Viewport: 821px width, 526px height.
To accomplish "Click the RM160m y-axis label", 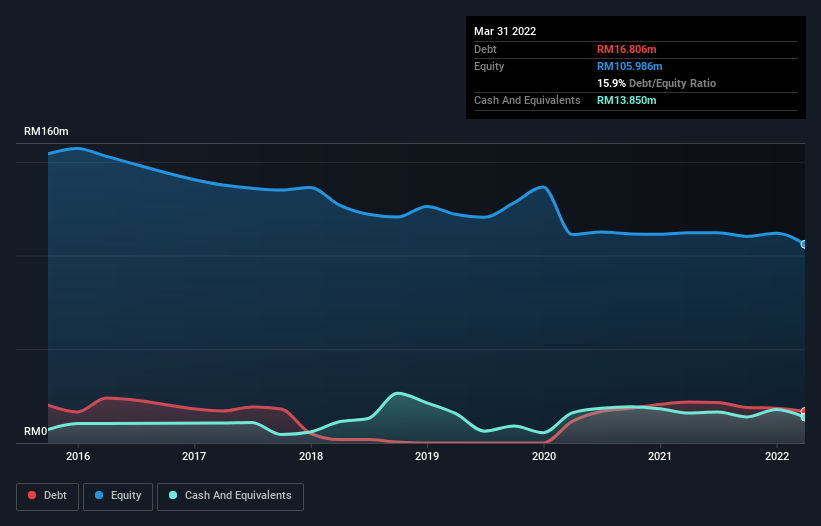I will point(46,131).
